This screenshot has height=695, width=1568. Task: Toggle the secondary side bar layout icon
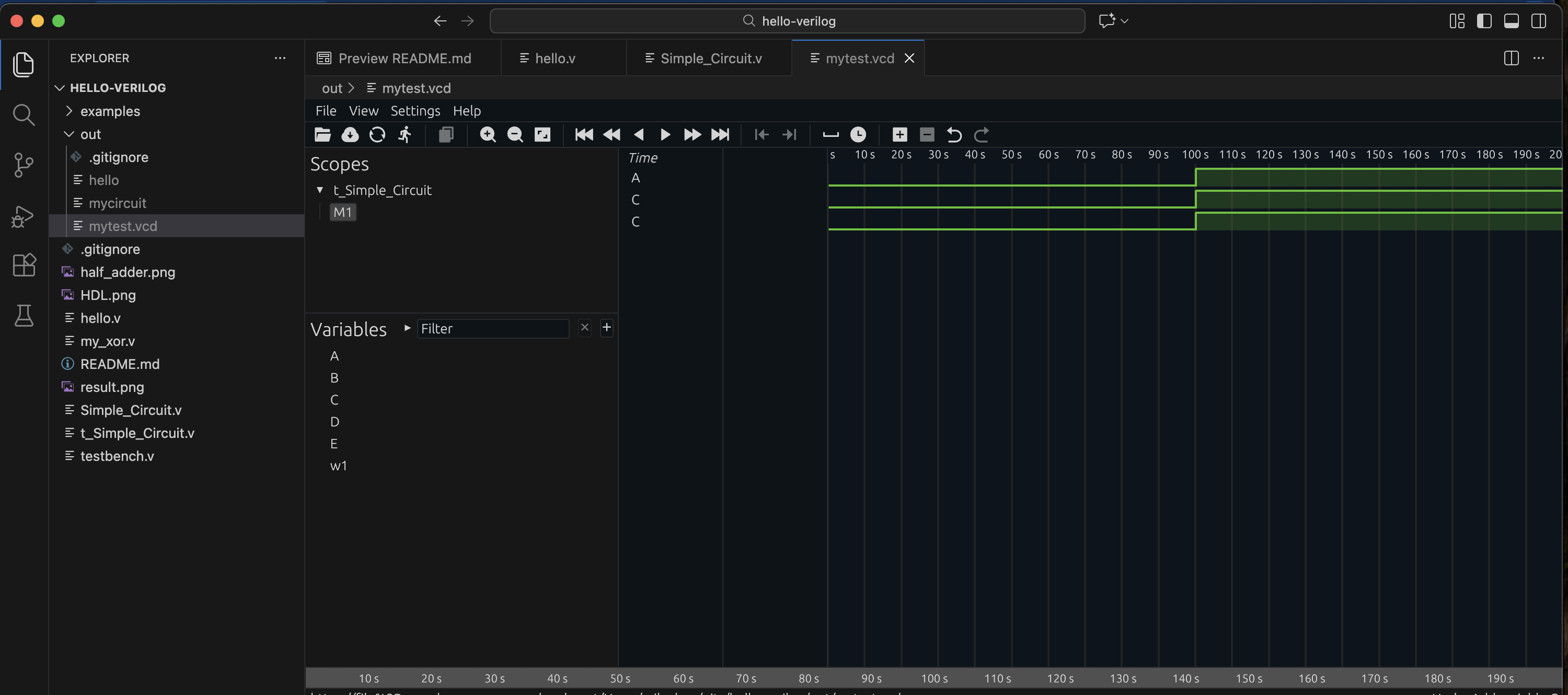click(x=1539, y=21)
